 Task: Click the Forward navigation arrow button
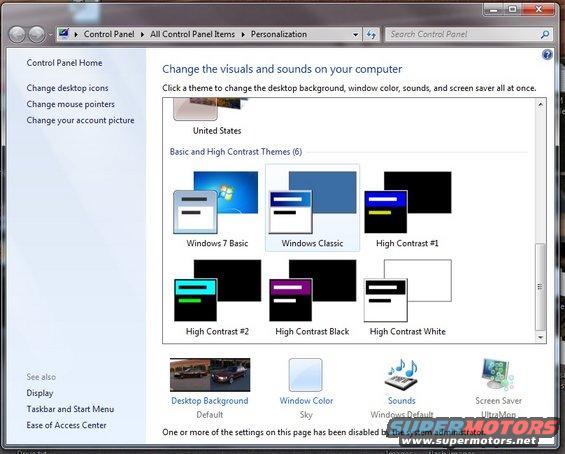tap(37, 35)
